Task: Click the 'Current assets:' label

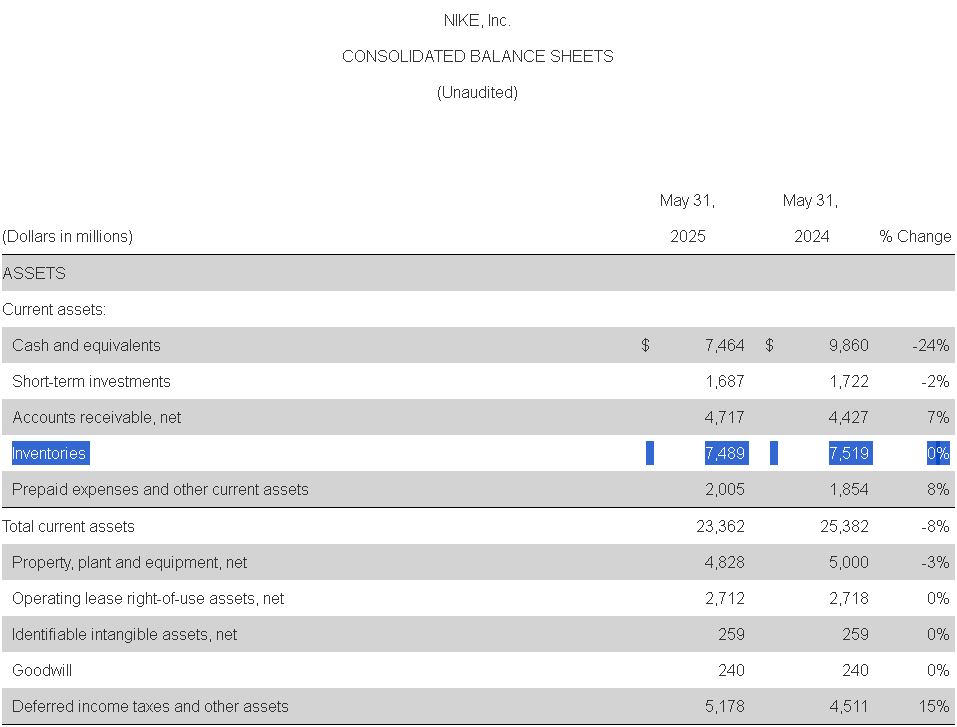Action: coord(54,309)
